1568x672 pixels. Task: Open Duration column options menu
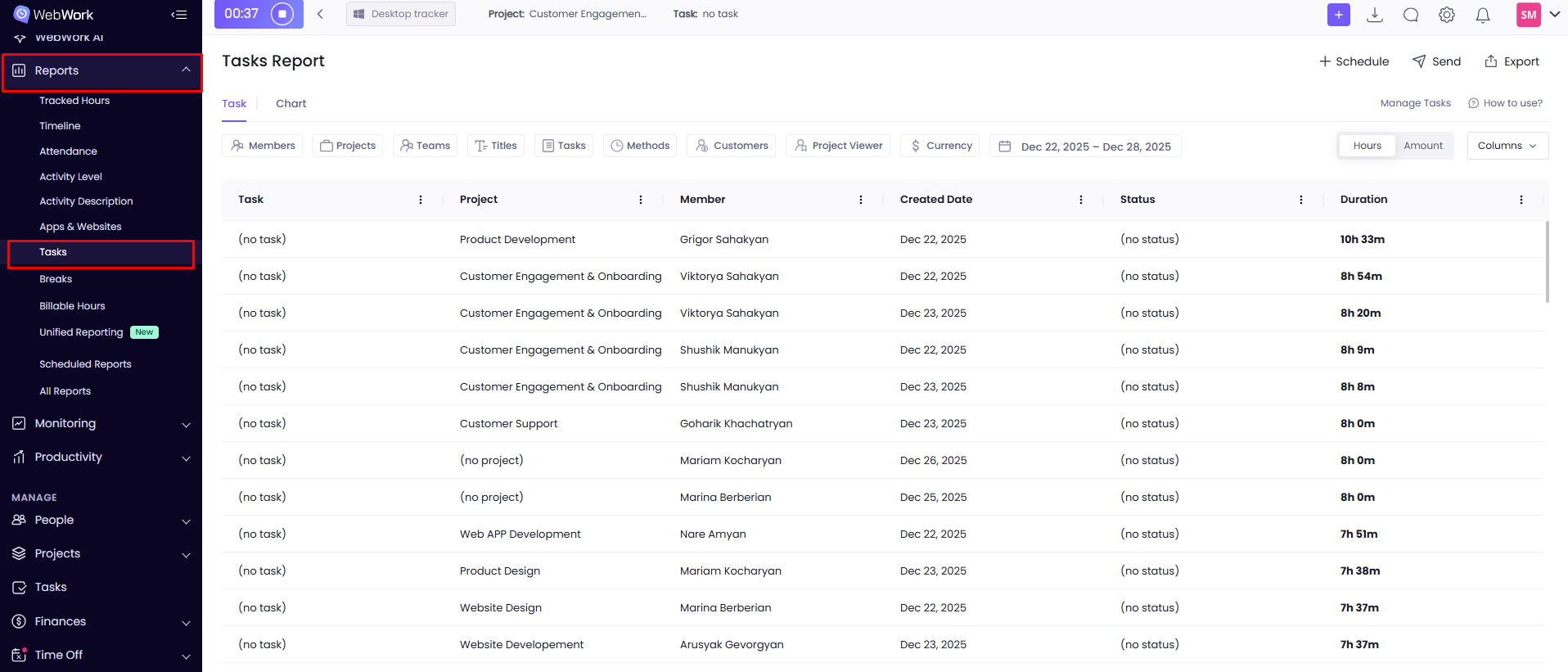click(x=1521, y=200)
